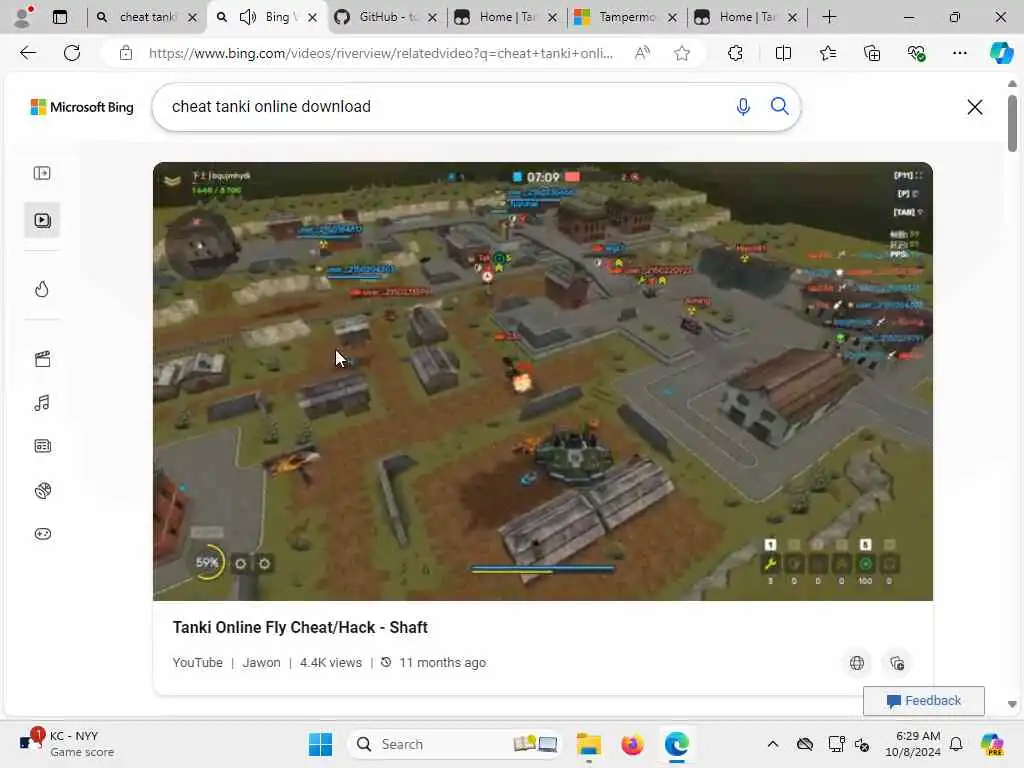Click the page vertical scrollbar thumb
Screen dimensions: 1024x768
[x=1012, y=123]
